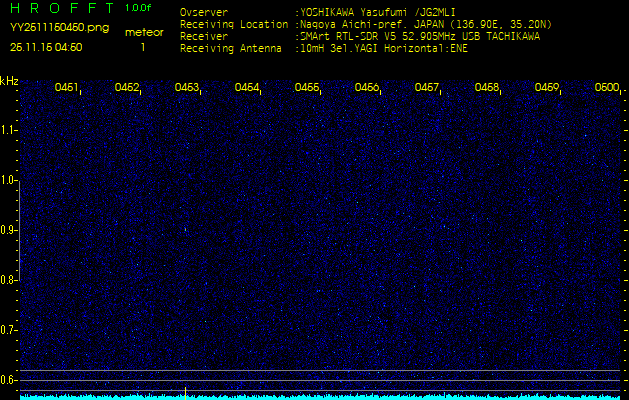Click the meteor count label

tap(143, 32)
